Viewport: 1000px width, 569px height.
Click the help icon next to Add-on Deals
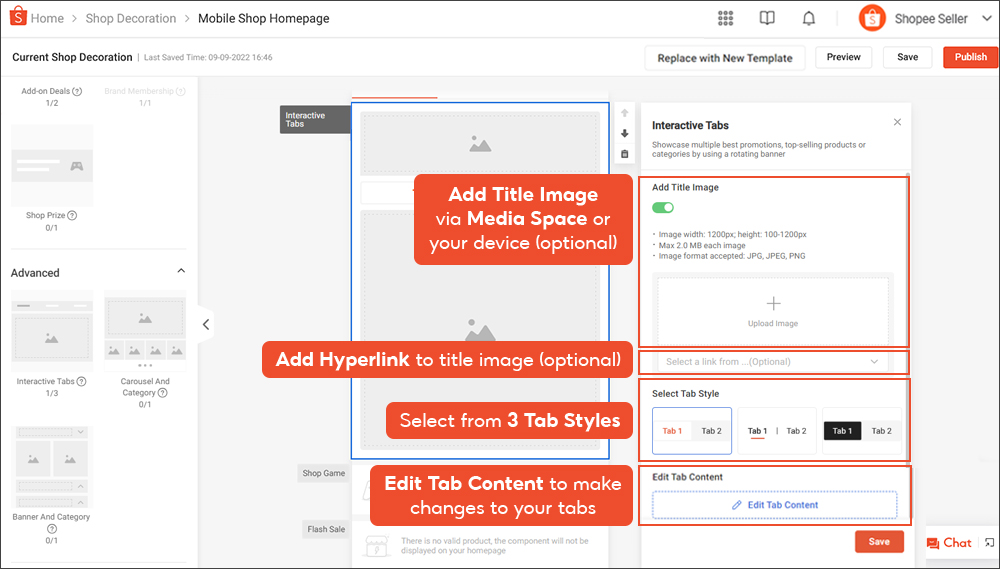tap(77, 91)
